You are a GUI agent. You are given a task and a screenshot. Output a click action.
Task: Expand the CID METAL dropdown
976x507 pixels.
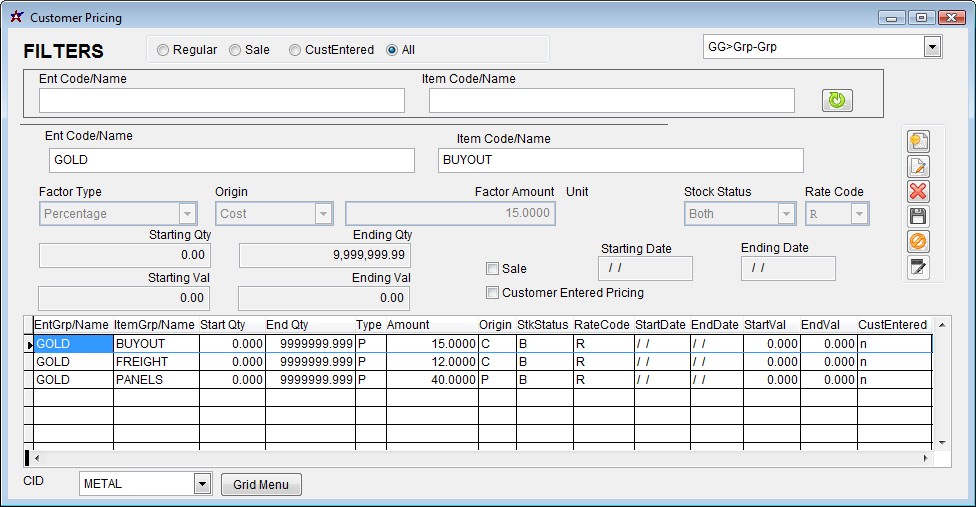pos(202,484)
